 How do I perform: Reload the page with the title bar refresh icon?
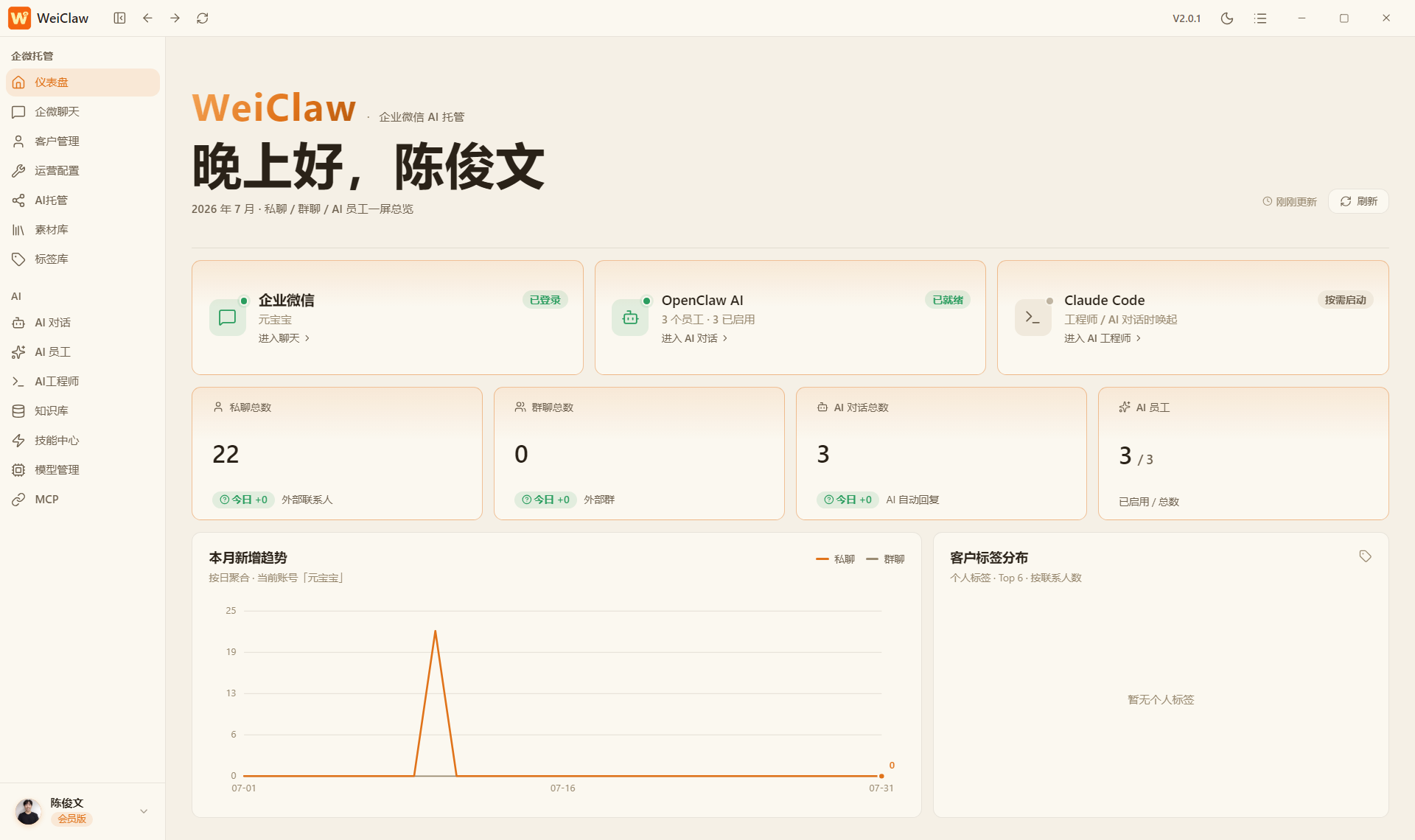pyautogui.click(x=203, y=18)
